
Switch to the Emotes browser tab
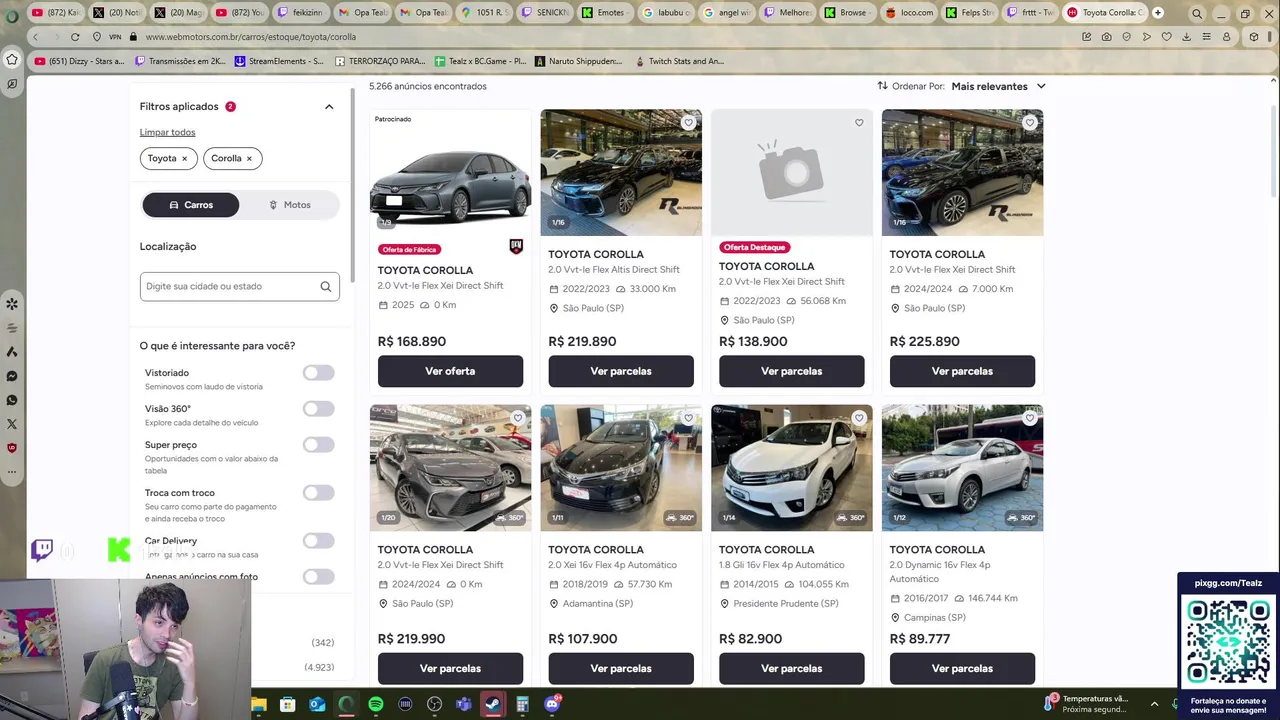[x=604, y=13]
